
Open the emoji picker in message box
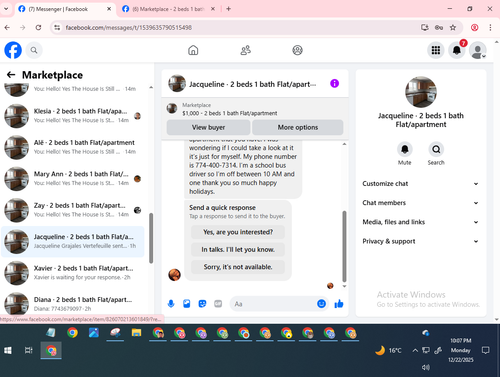(x=321, y=304)
